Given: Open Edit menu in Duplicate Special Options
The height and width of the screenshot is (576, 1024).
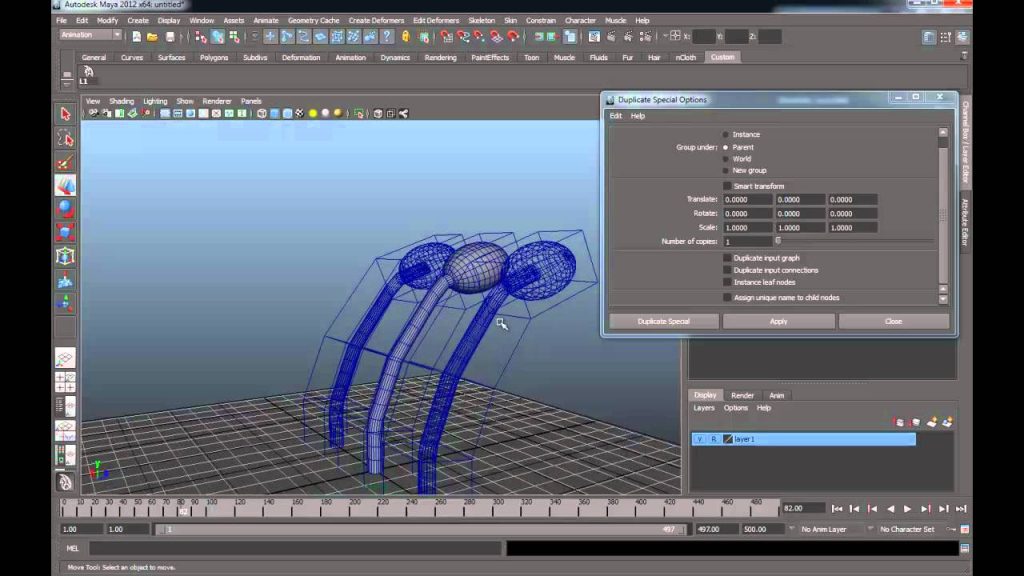Looking at the screenshot, I should point(615,116).
